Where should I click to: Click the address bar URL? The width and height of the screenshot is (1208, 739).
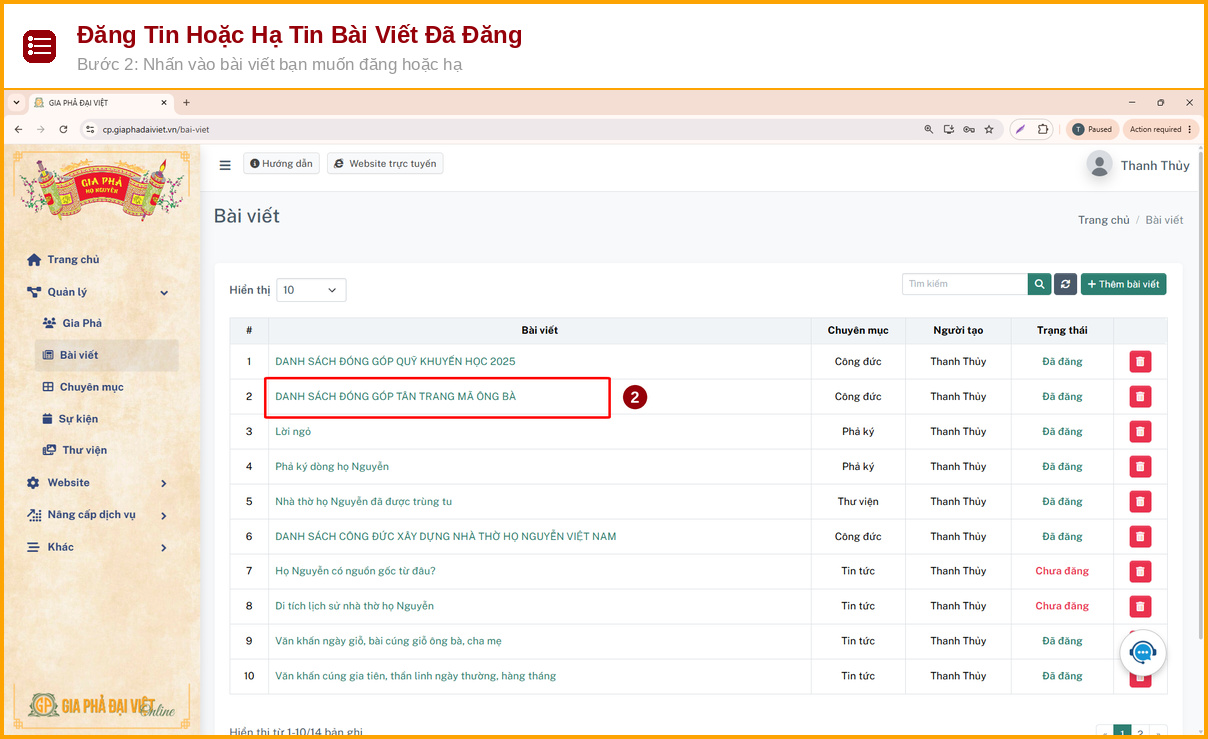pyautogui.click(x=156, y=129)
